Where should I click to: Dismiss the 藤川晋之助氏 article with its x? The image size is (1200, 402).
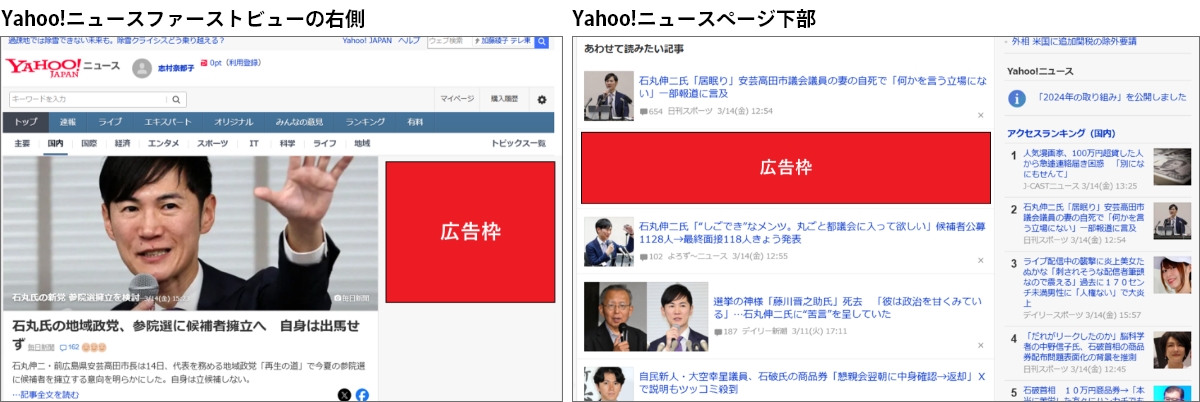[980, 344]
